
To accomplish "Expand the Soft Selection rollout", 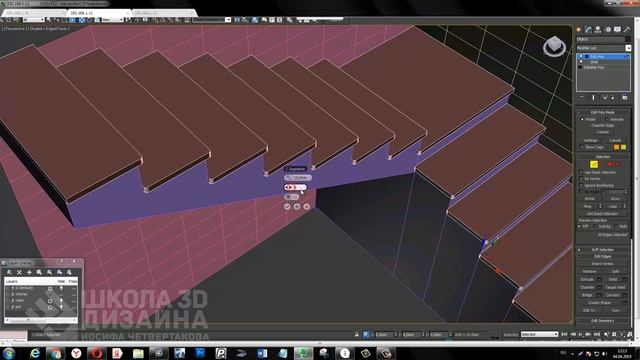I will coord(602,250).
